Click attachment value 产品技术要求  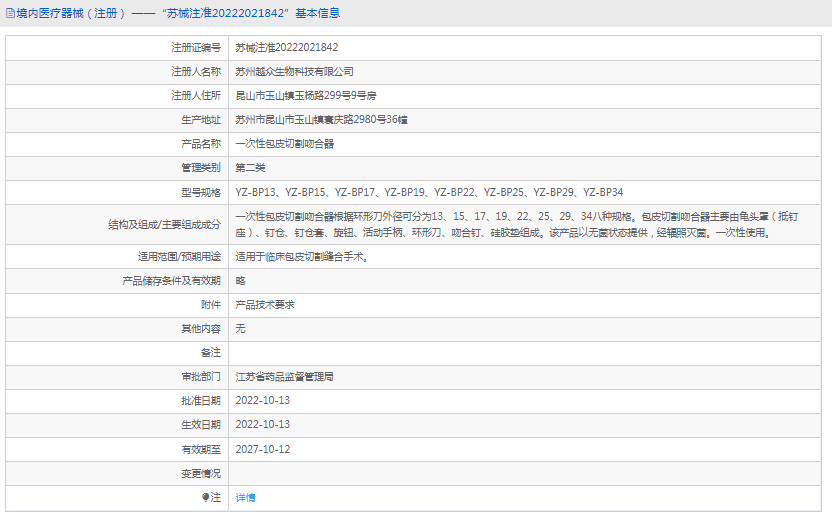pos(265,305)
